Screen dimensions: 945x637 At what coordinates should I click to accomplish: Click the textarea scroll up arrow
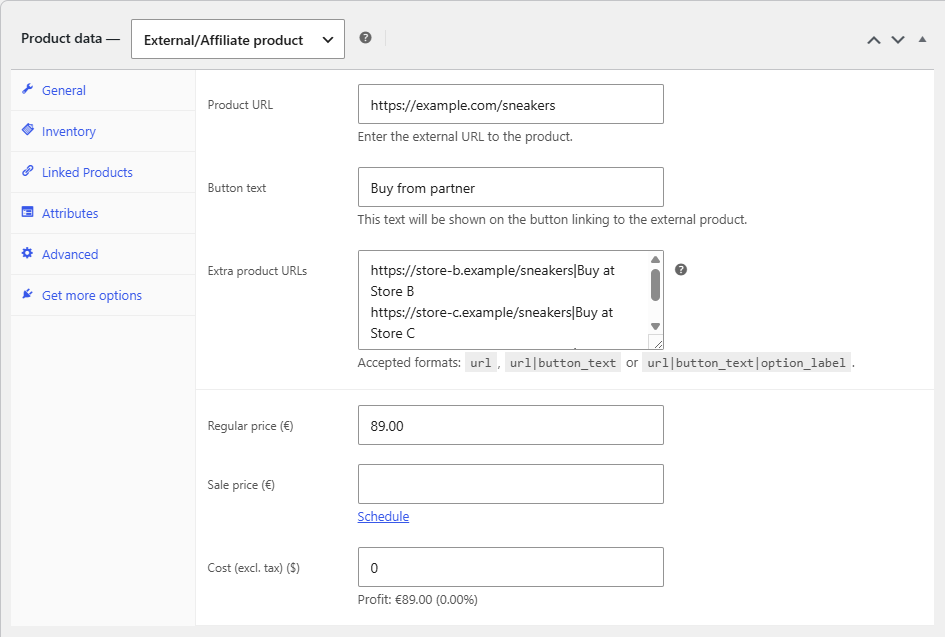(655, 260)
